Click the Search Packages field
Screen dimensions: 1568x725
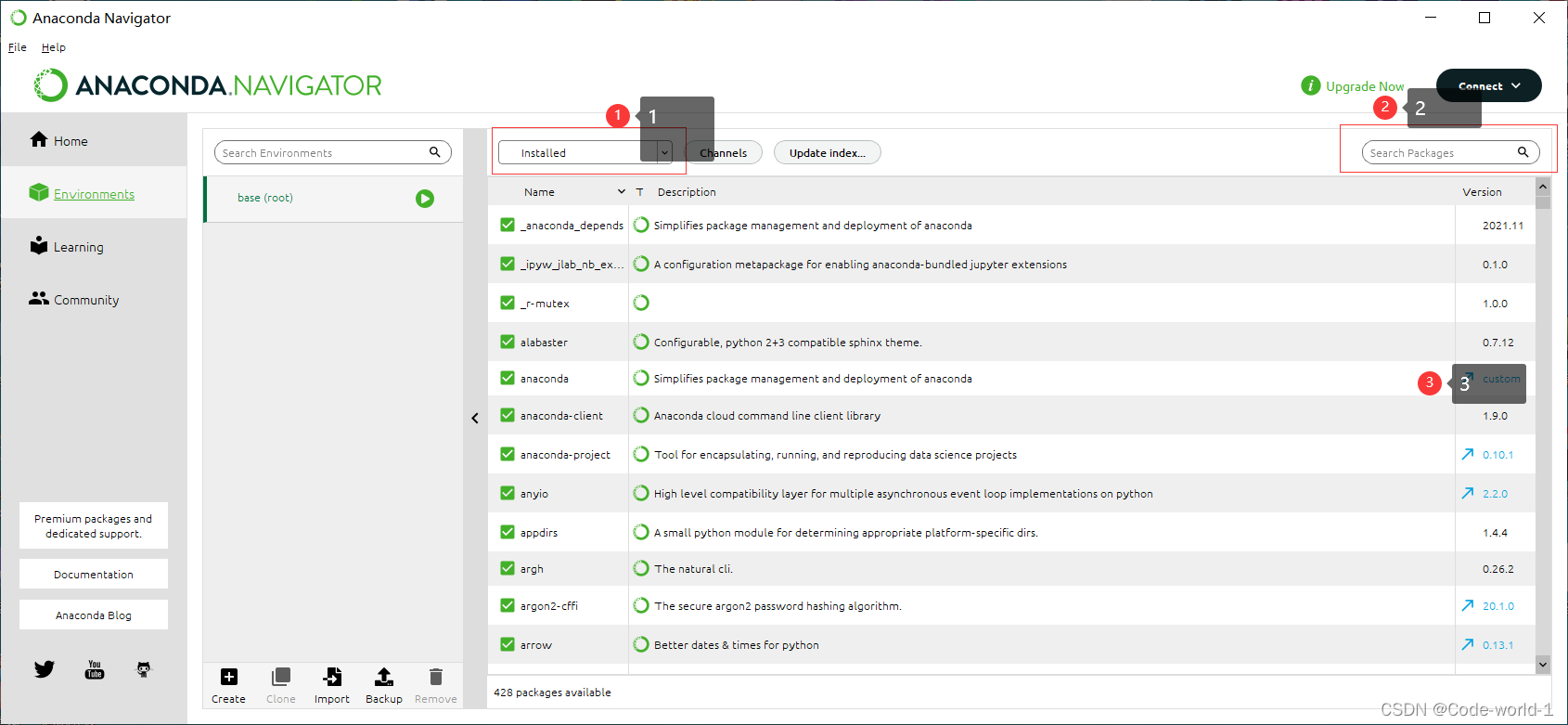click(x=1451, y=152)
